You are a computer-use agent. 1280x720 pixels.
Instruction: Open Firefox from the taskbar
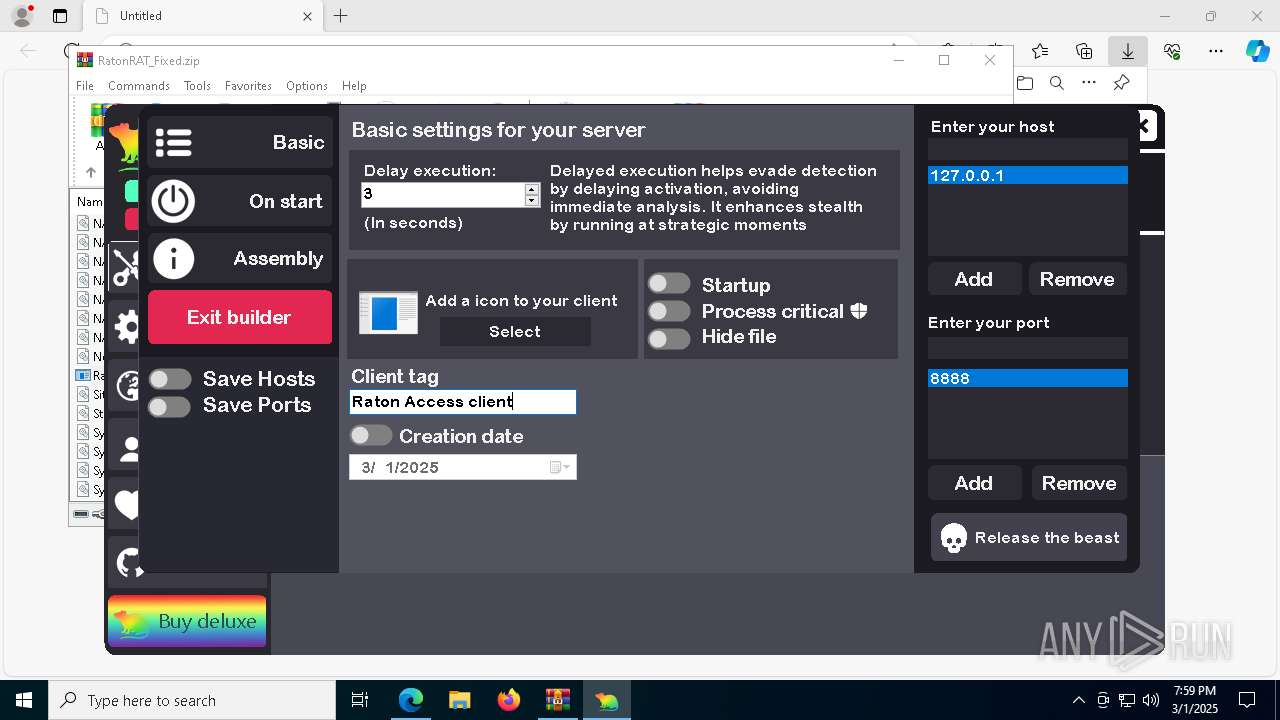tap(509, 700)
